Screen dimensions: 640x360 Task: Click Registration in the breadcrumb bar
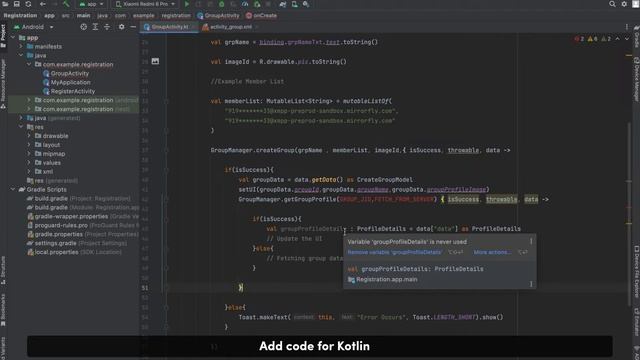(x=20, y=16)
